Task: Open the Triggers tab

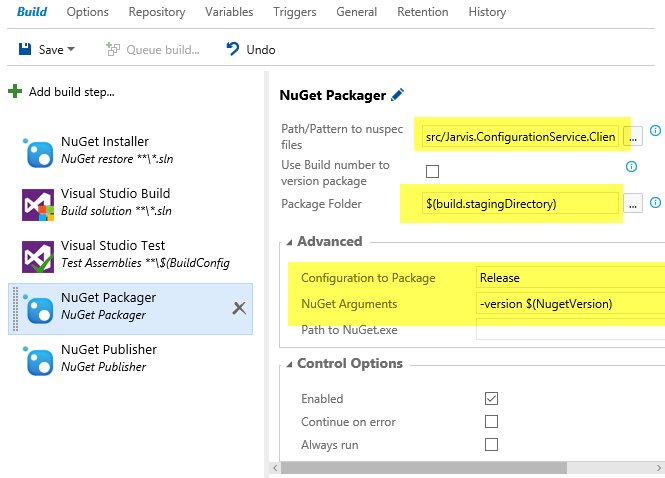Action: pos(295,12)
